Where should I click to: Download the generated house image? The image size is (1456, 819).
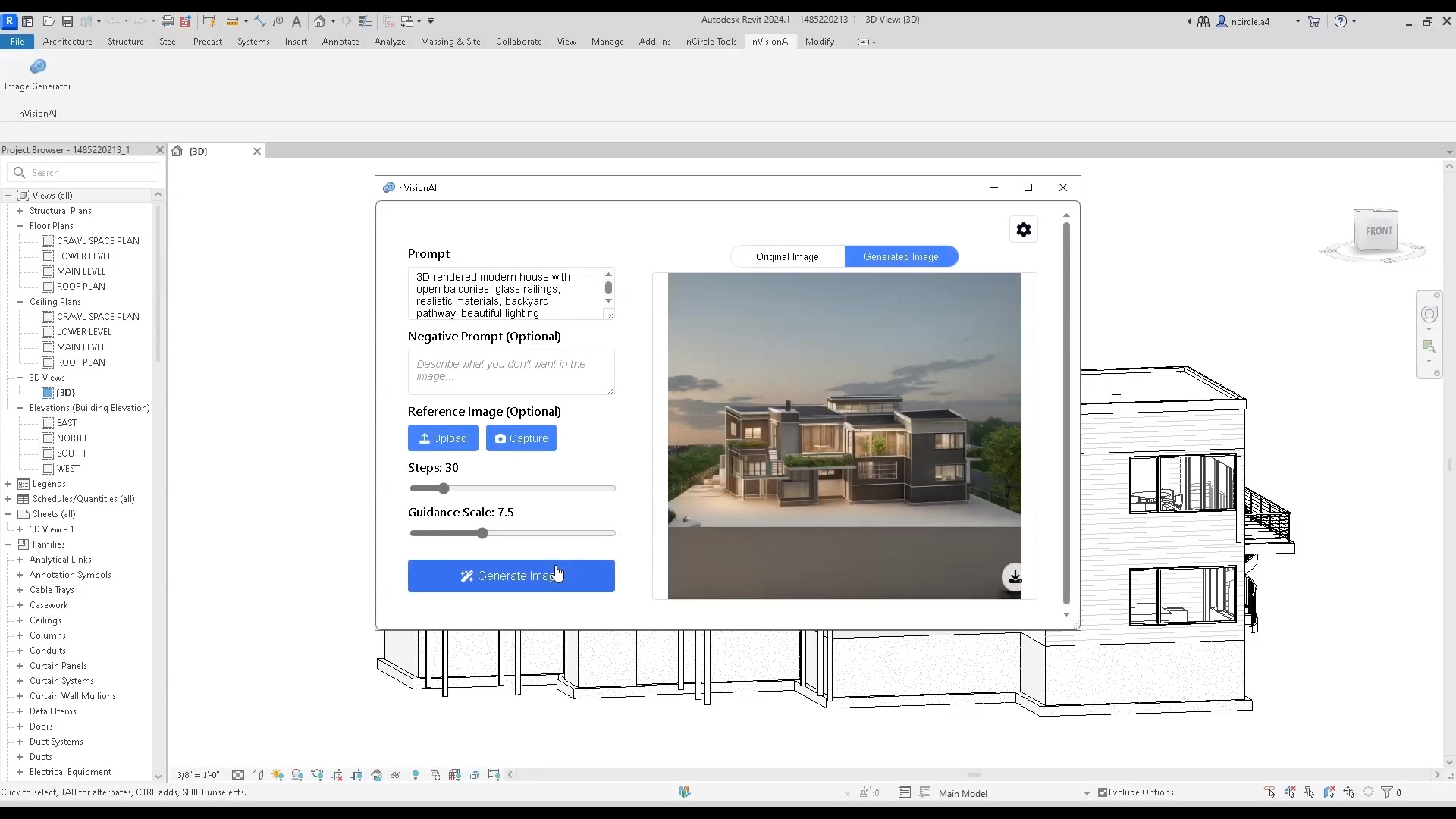[1015, 577]
